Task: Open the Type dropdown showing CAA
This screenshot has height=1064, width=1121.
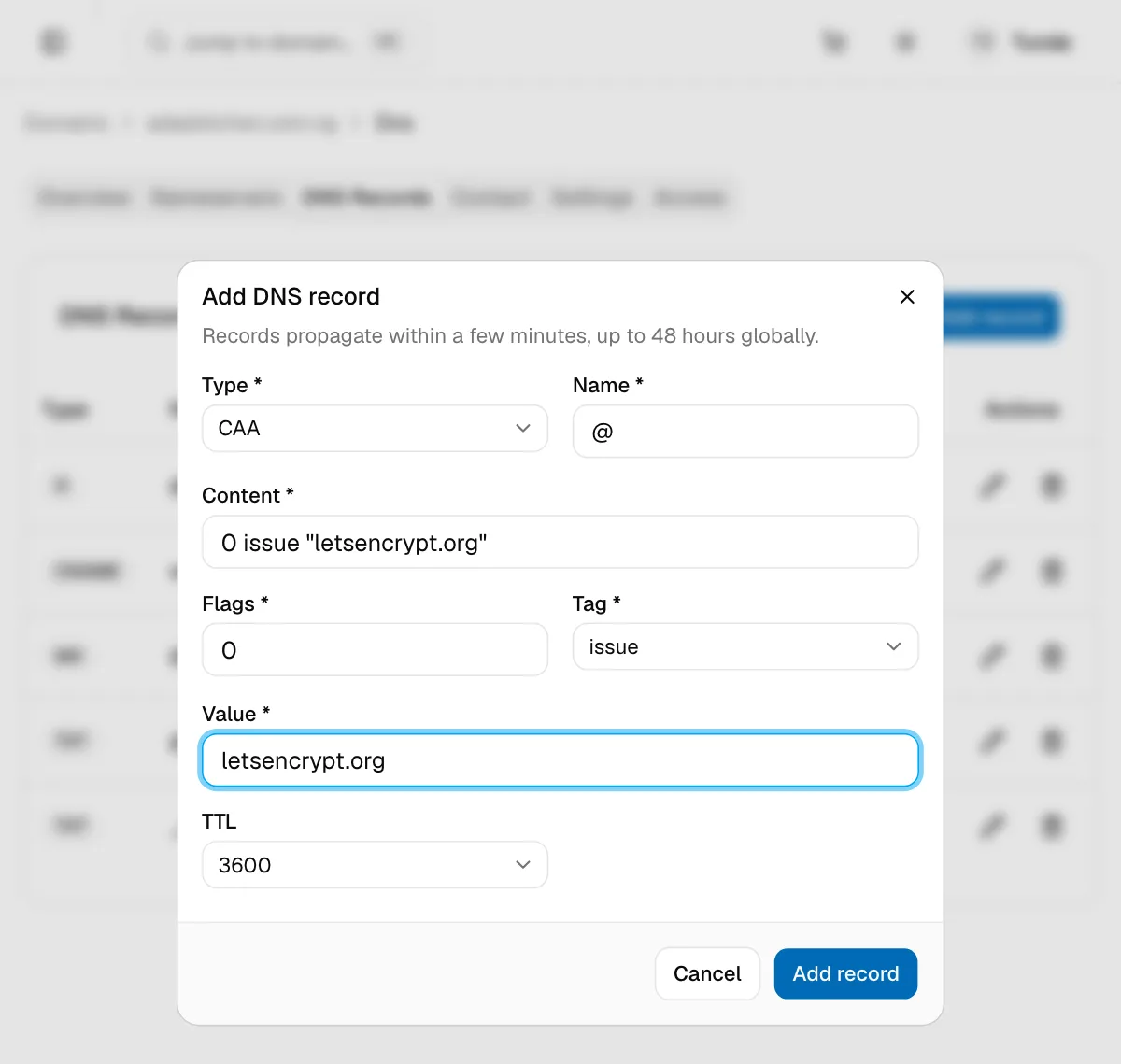Action: [x=375, y=429]
